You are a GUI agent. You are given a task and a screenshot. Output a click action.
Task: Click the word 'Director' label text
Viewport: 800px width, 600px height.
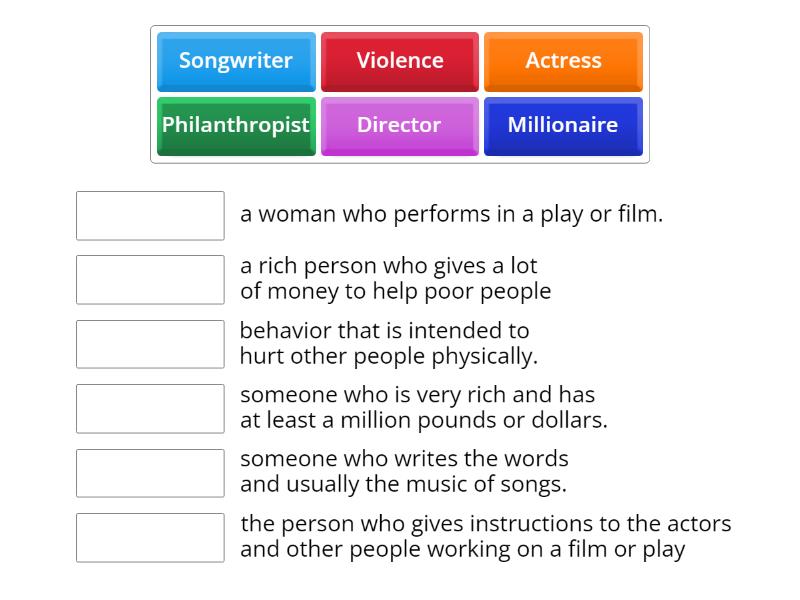click(x=399, y=124)
